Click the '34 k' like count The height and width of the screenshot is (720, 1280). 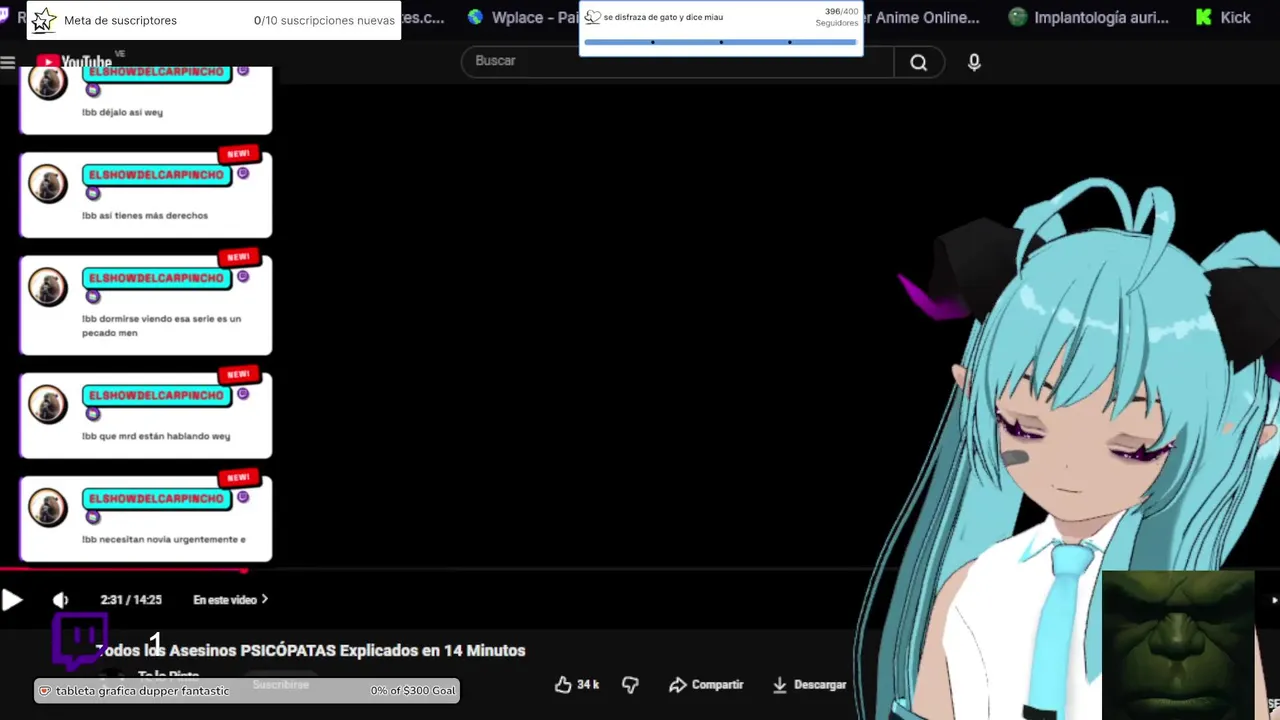point(587,684)
